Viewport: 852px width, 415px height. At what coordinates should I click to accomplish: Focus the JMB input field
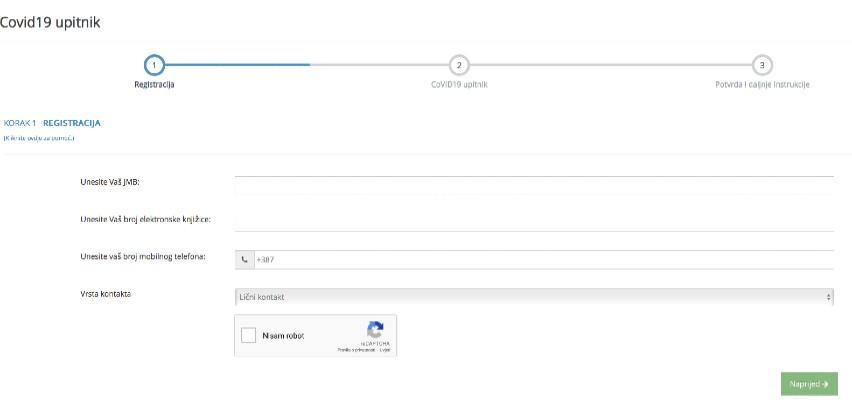coord(533,184)
